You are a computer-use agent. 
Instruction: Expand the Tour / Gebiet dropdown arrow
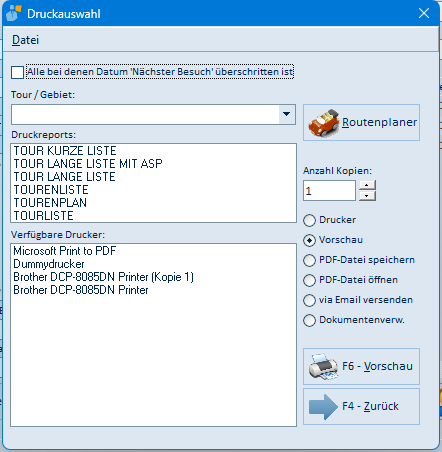(x=286, y=114)
